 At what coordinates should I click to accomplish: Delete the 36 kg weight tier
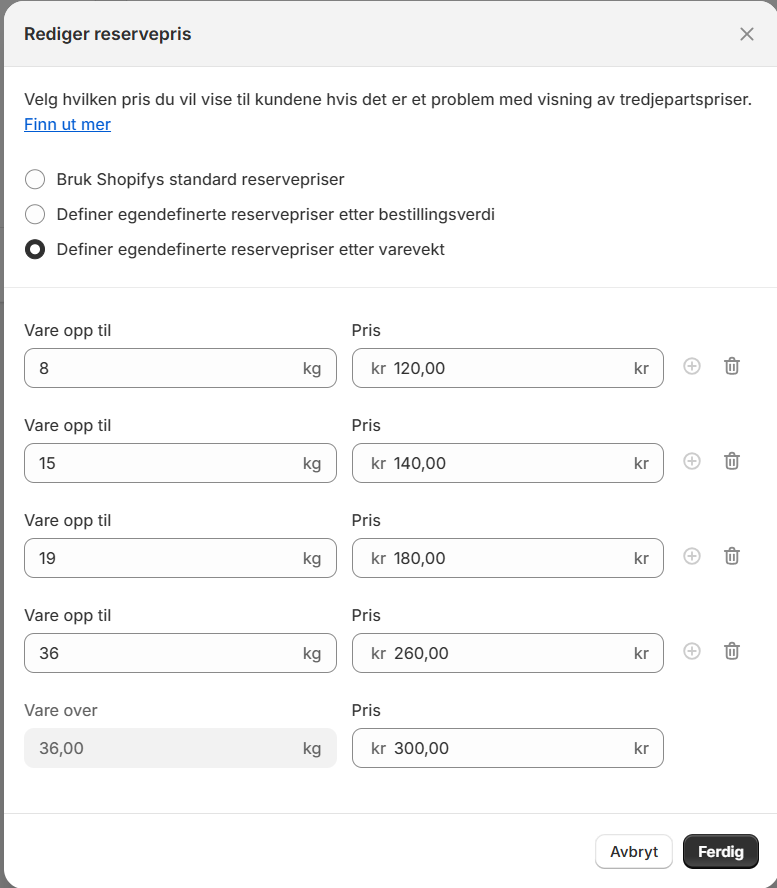point(731,651)
